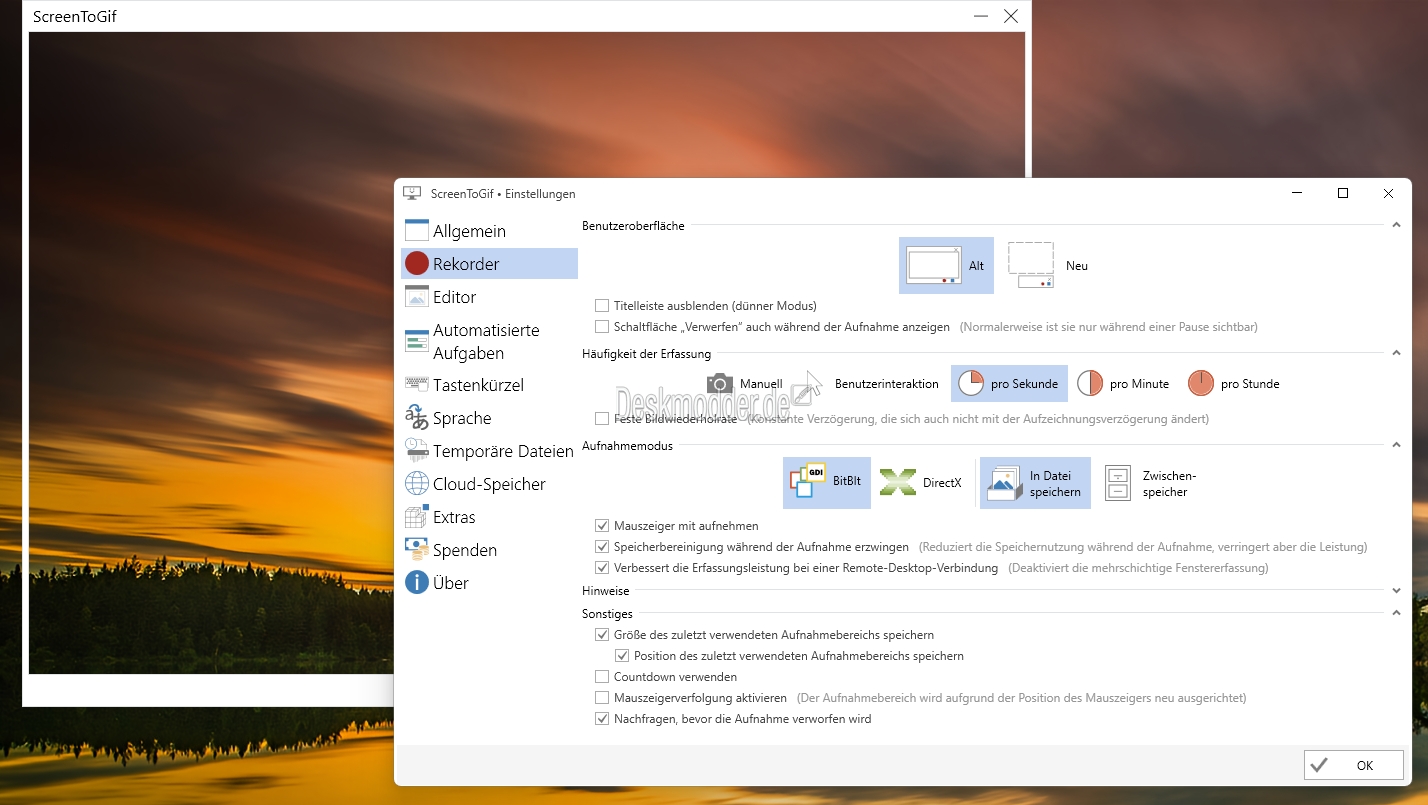Expand the Hinweise section chevron
Viewport: 1428px width, 805px height.
click(1396, 592)
